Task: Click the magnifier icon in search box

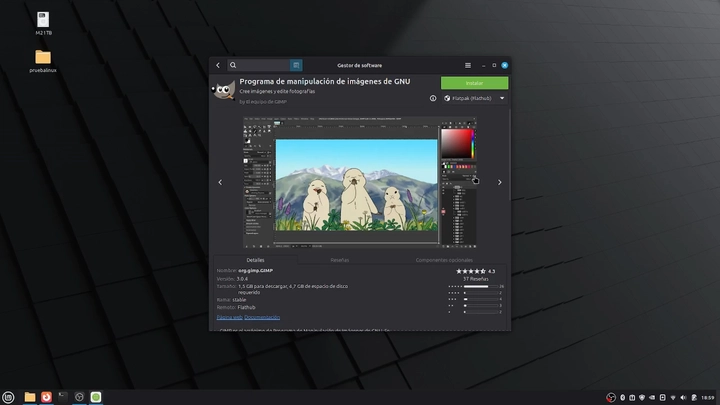Action: [233, 65]
